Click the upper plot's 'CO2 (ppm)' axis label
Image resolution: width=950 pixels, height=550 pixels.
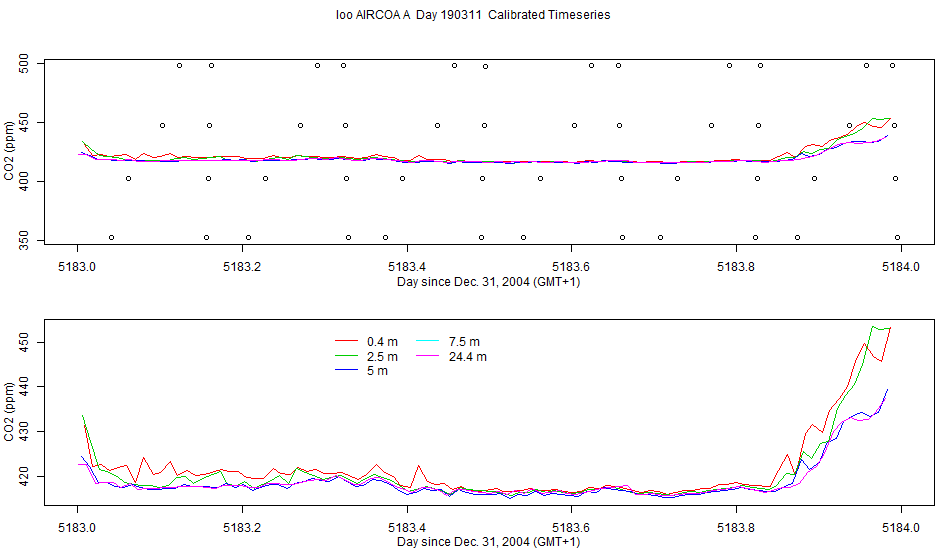pyautogui.click(x=8, y=151)
